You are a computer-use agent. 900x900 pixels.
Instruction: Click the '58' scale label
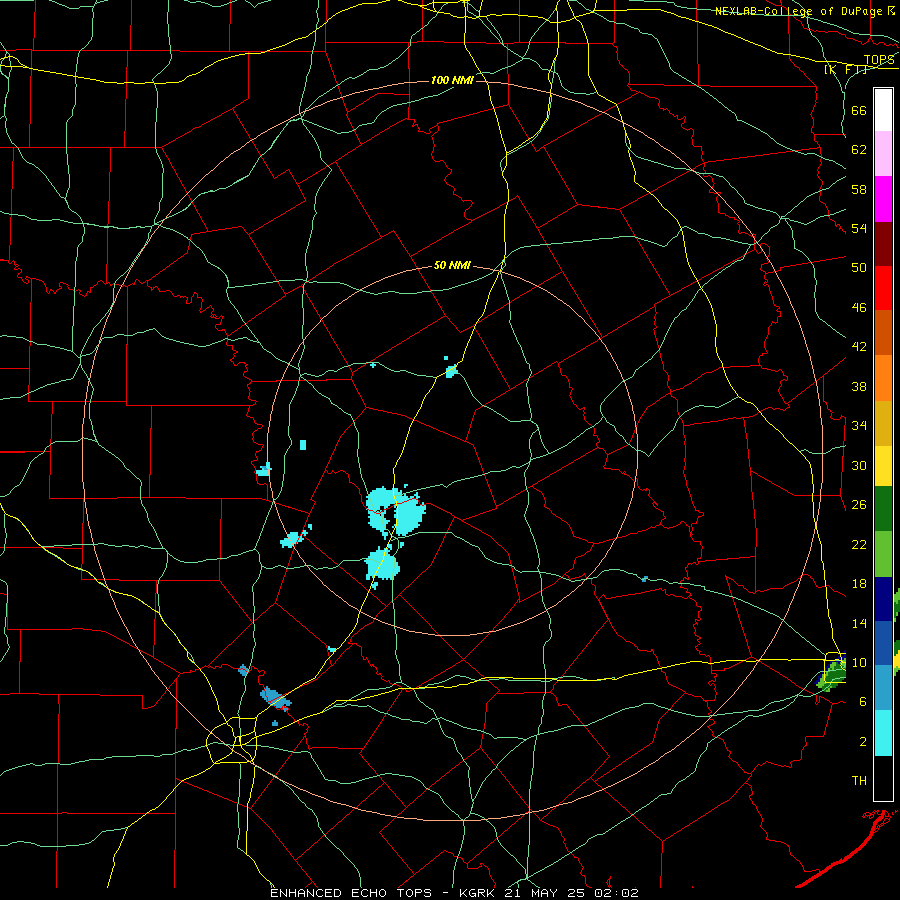[859, 189]
